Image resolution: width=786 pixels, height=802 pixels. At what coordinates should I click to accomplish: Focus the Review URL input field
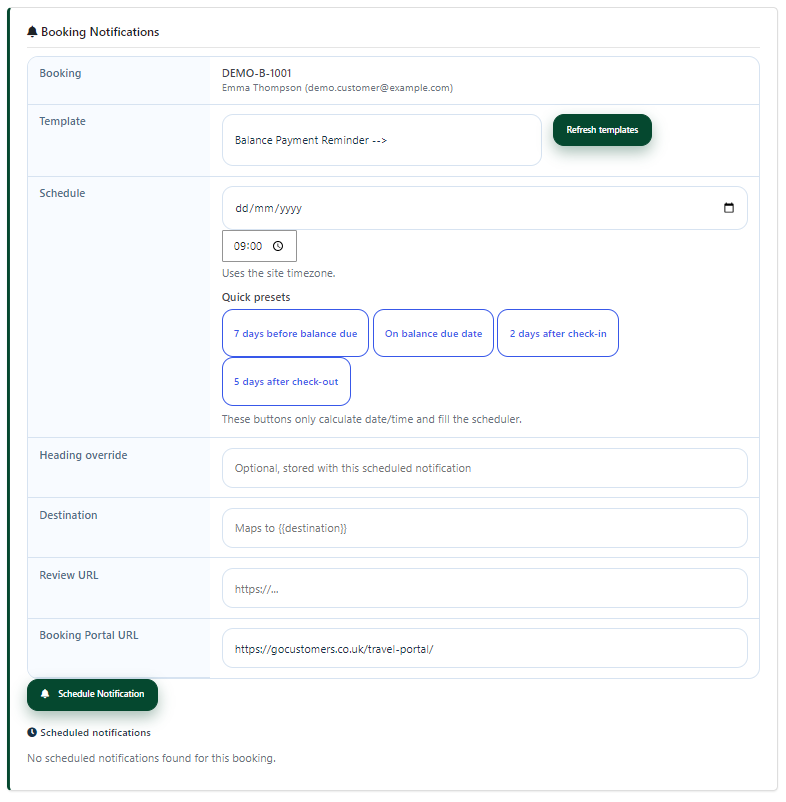(x=484, y=588)
